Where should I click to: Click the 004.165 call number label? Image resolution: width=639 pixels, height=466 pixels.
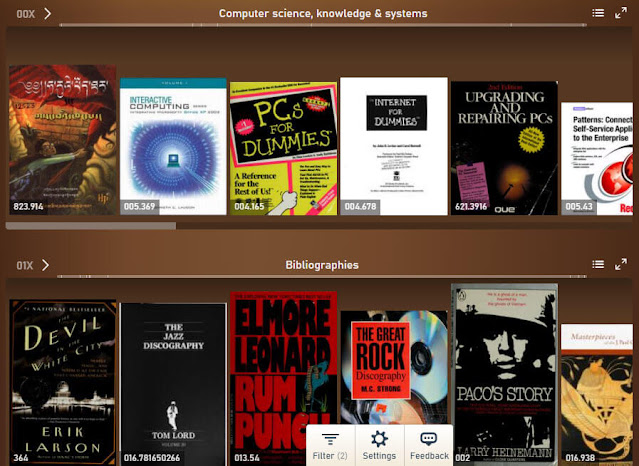click(x=249, y=207)
